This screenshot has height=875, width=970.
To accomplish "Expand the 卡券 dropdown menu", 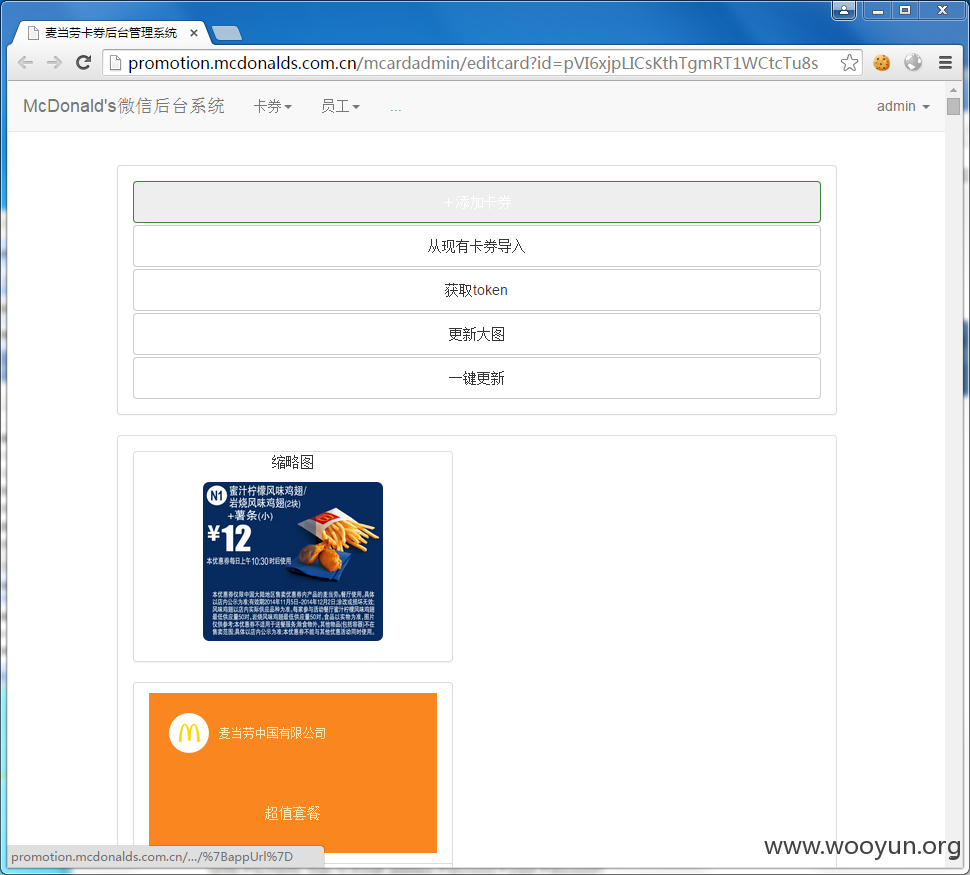I will click(x=272, y=106).
